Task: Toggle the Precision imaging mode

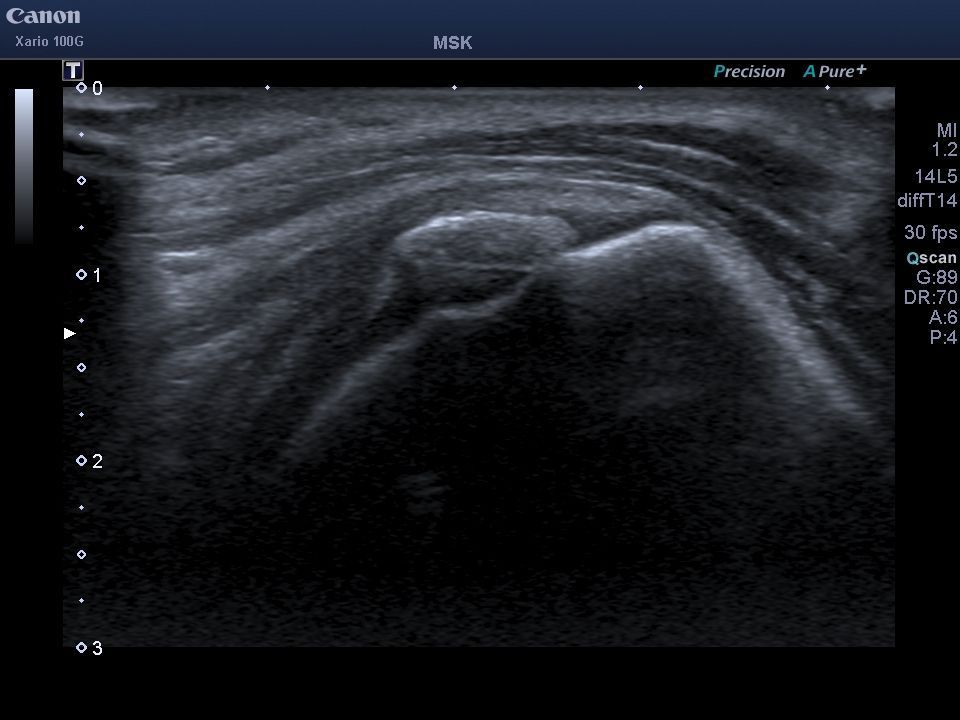Action: click(x=749, y=71)
